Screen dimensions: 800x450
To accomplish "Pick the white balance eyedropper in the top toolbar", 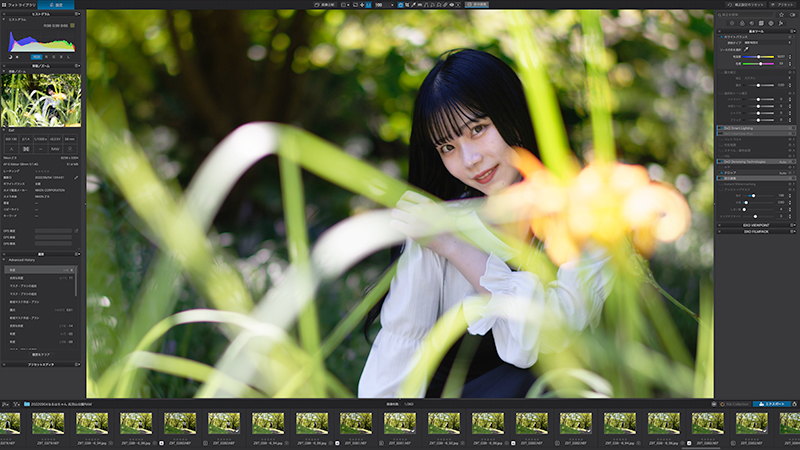I will coord(413,5).
